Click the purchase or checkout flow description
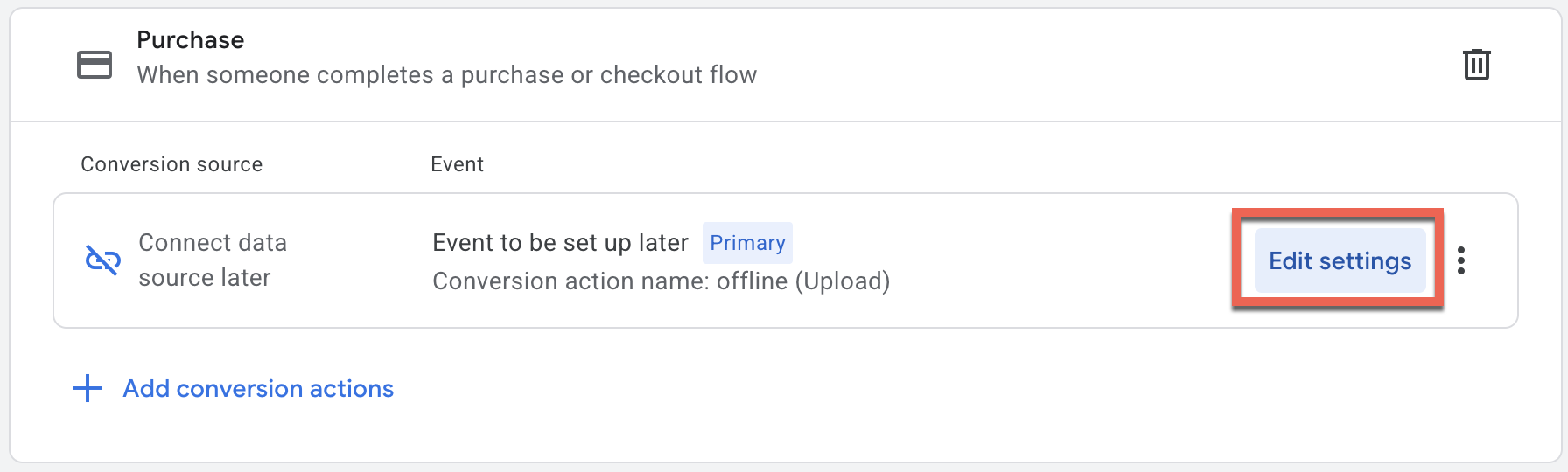 point(446,75)
